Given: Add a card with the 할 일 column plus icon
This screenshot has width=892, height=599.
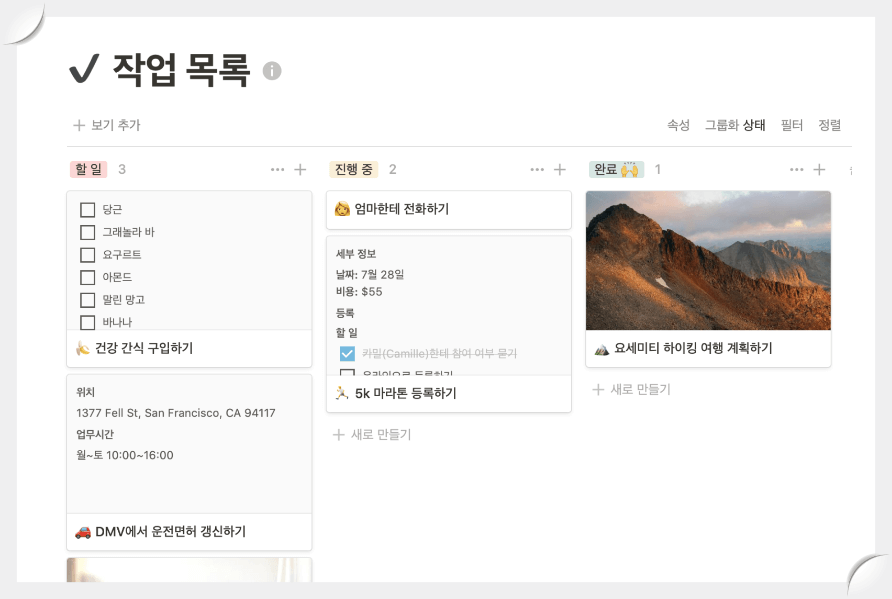Looking at the screenshot, I should [x=301, y=169].
